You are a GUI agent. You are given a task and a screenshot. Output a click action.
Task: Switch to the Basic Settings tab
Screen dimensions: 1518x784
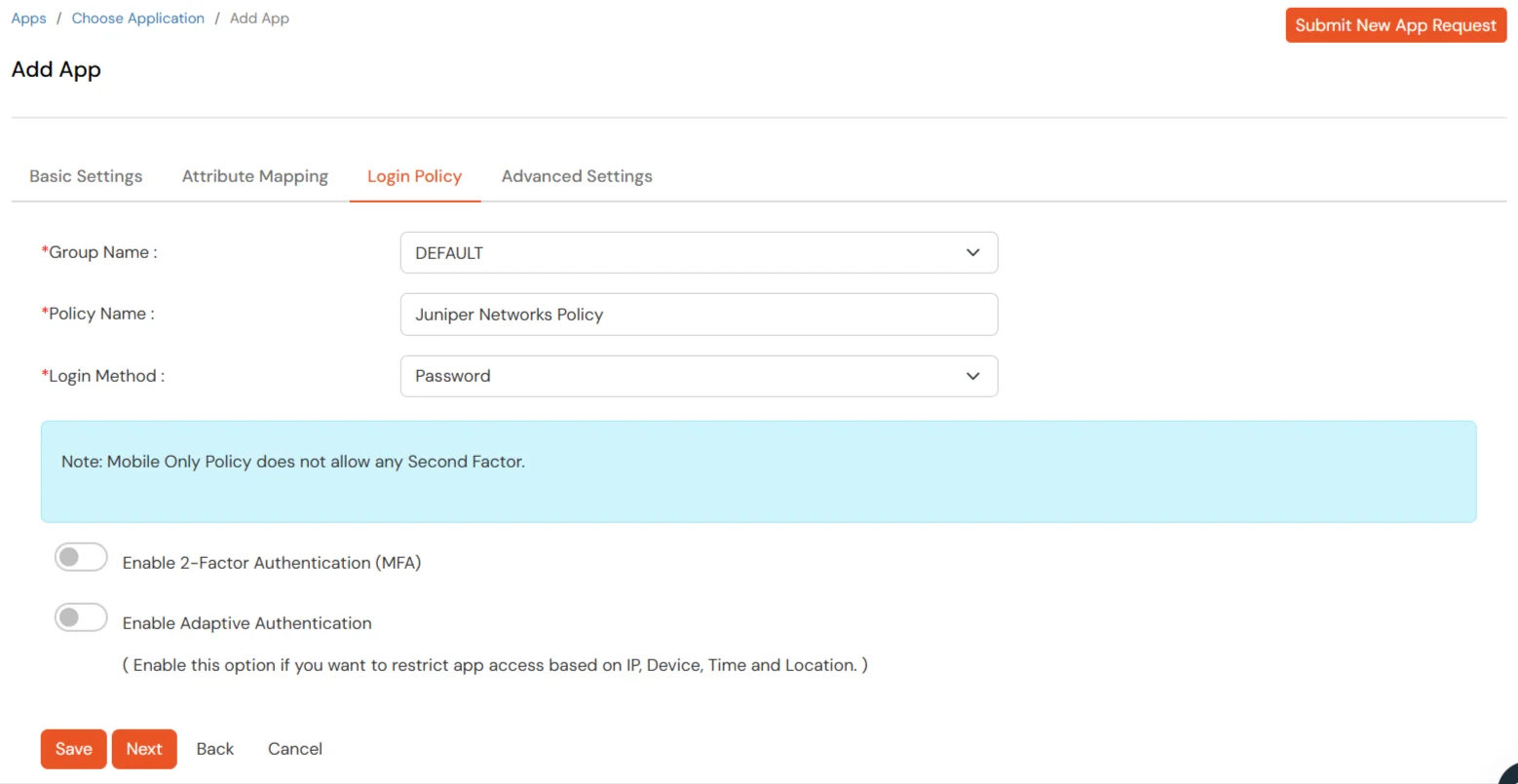click(x=86, y=176)
